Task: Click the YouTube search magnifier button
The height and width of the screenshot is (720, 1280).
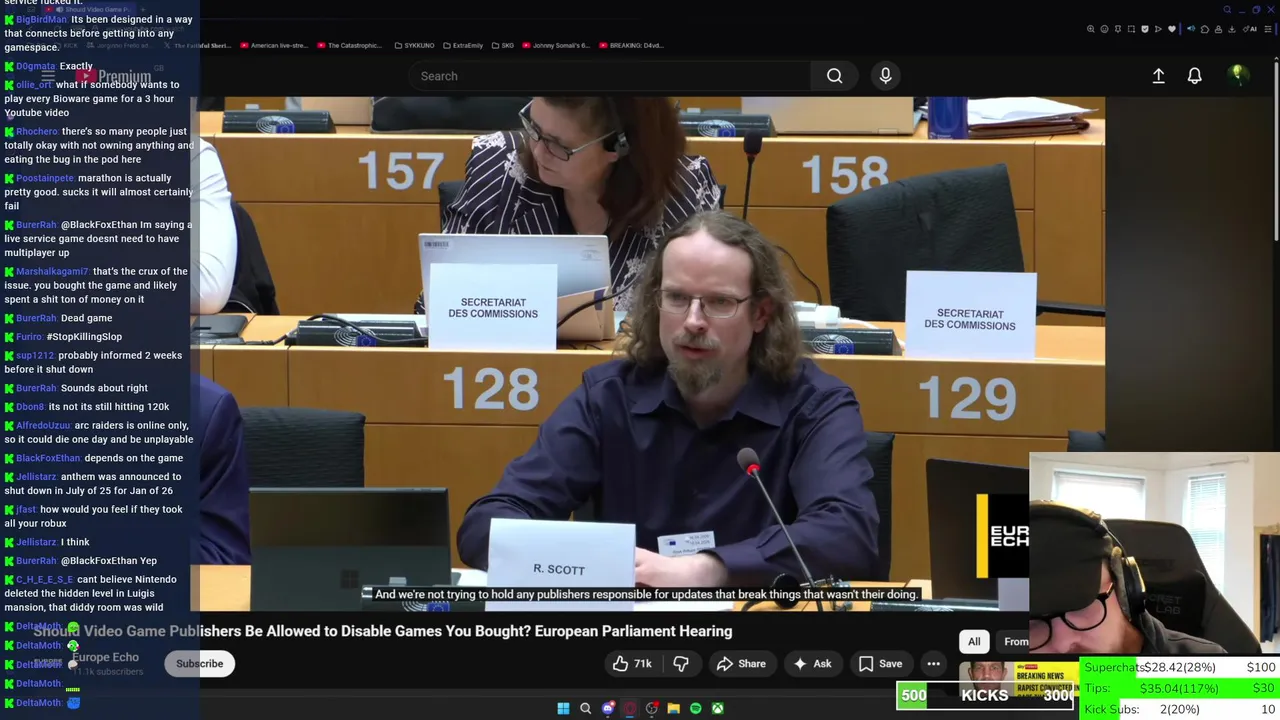Action: [834, 76]
